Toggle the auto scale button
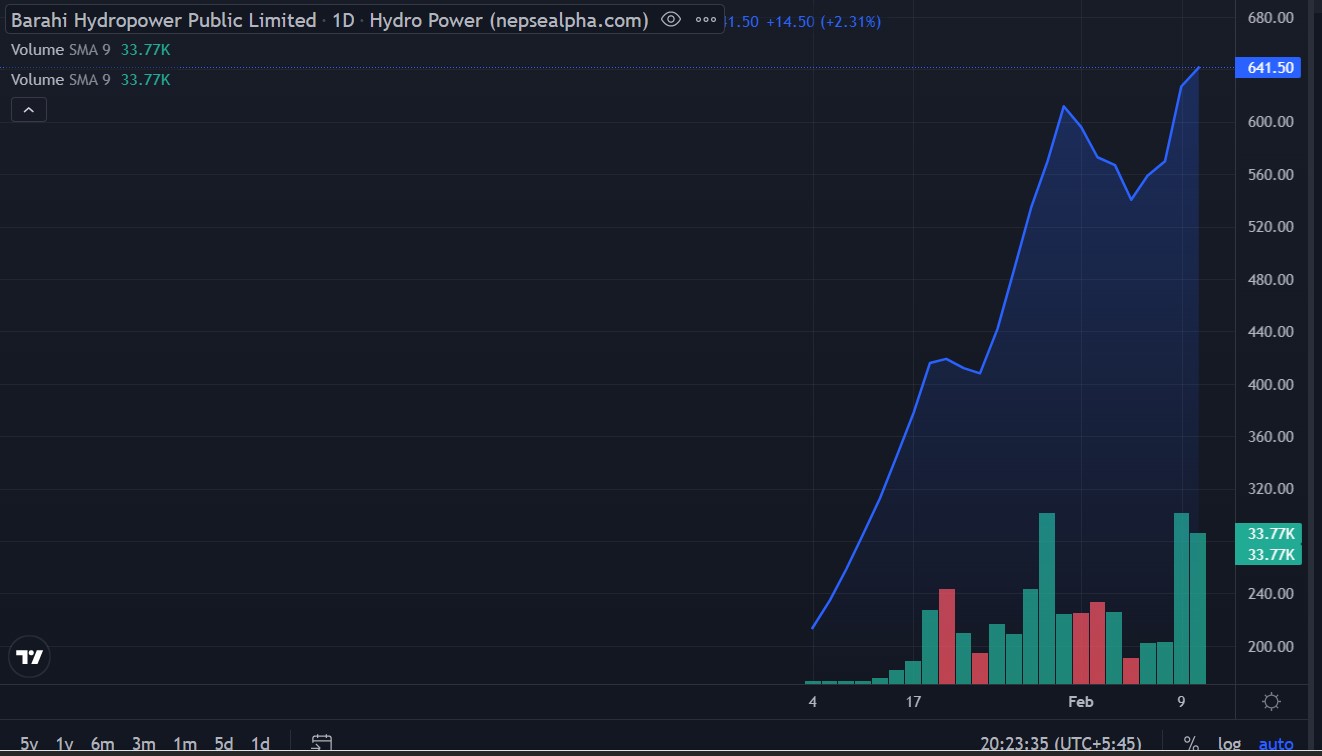Image resolution: width=1322 pixels, height=756 pixels. pos(1276,744)
